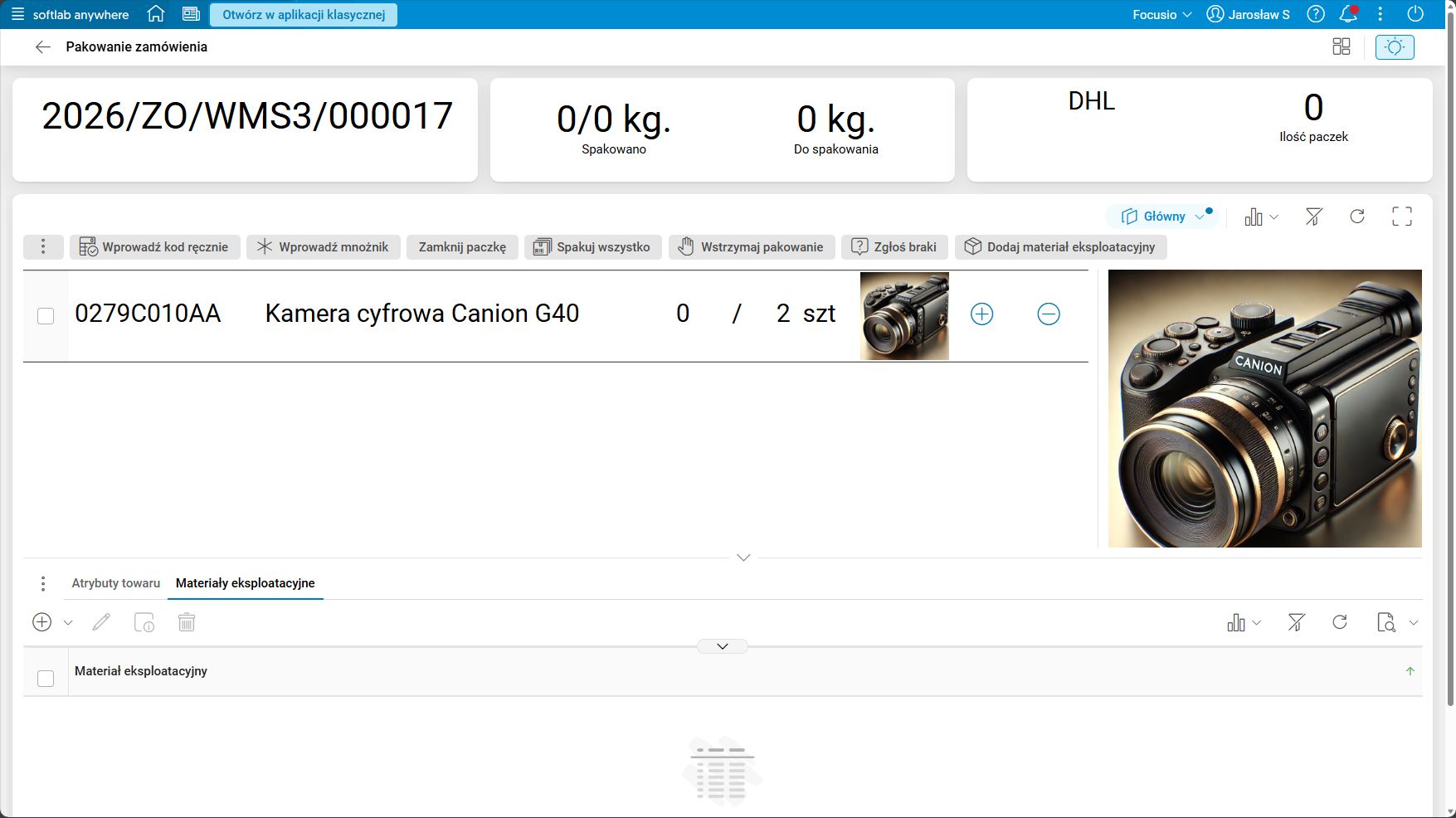Open the Główny view dropdown
The image size is (1456, 818).
(1161, 217)
